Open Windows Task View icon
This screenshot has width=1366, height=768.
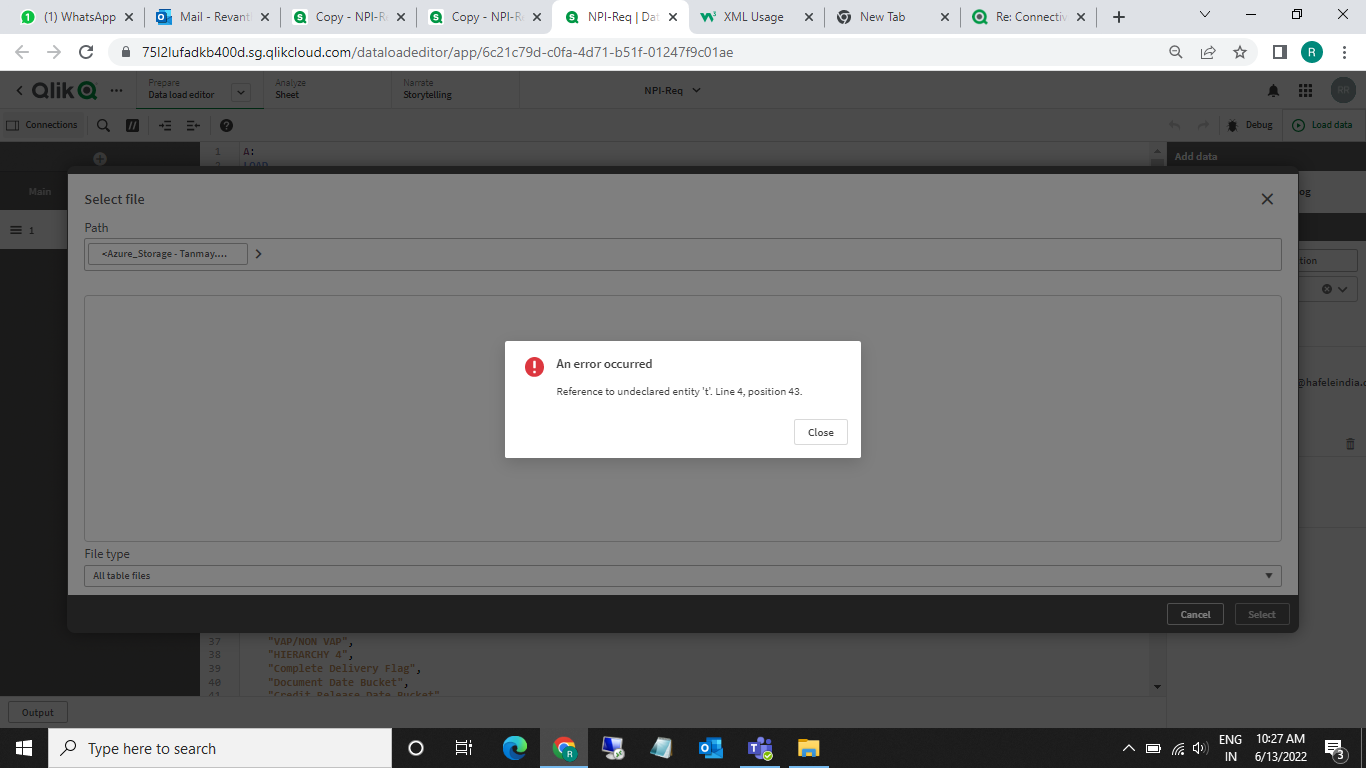coord(464,748)
